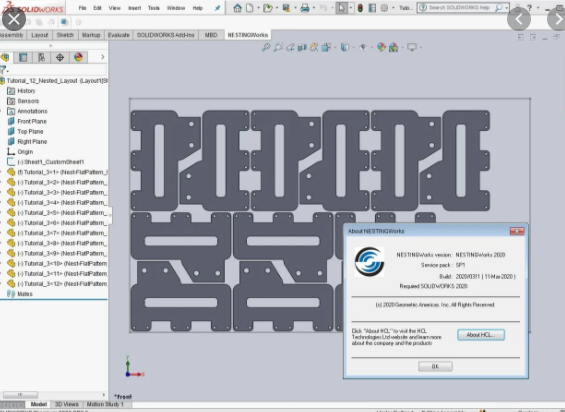This screenshot has width=565, height=412.
Task: Open the dropdown arrow beside the Print icon
Action: [x=314, y=8]
